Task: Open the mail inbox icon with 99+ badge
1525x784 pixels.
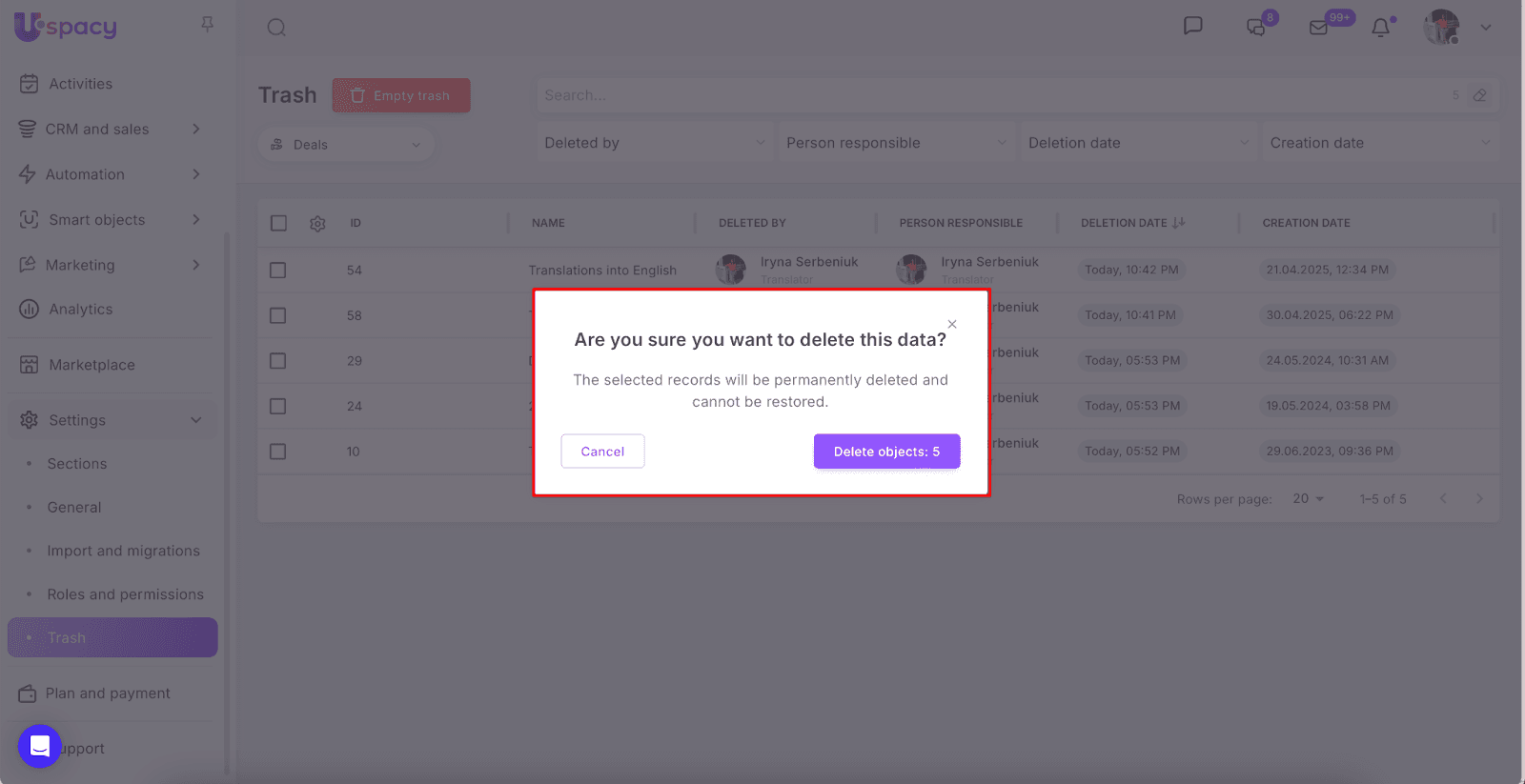Action: [x=1319, y=28]
